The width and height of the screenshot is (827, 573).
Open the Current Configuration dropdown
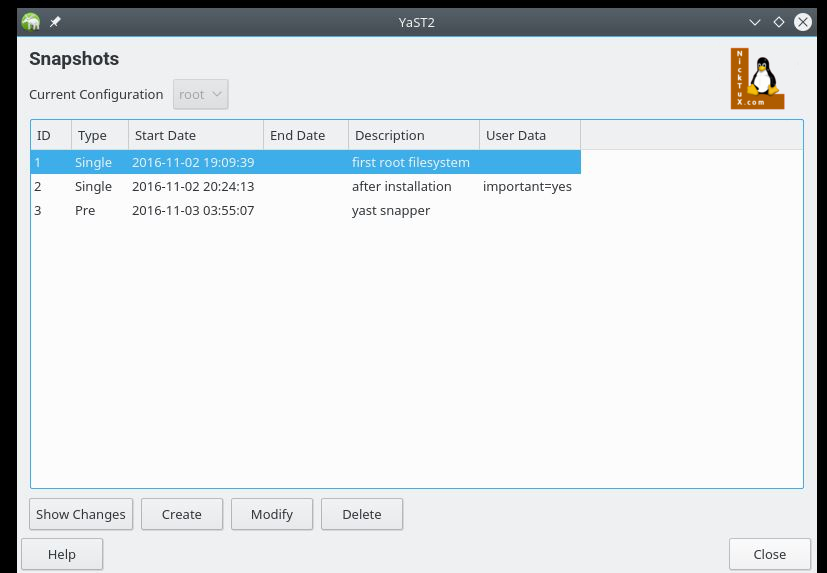point(201,95)
